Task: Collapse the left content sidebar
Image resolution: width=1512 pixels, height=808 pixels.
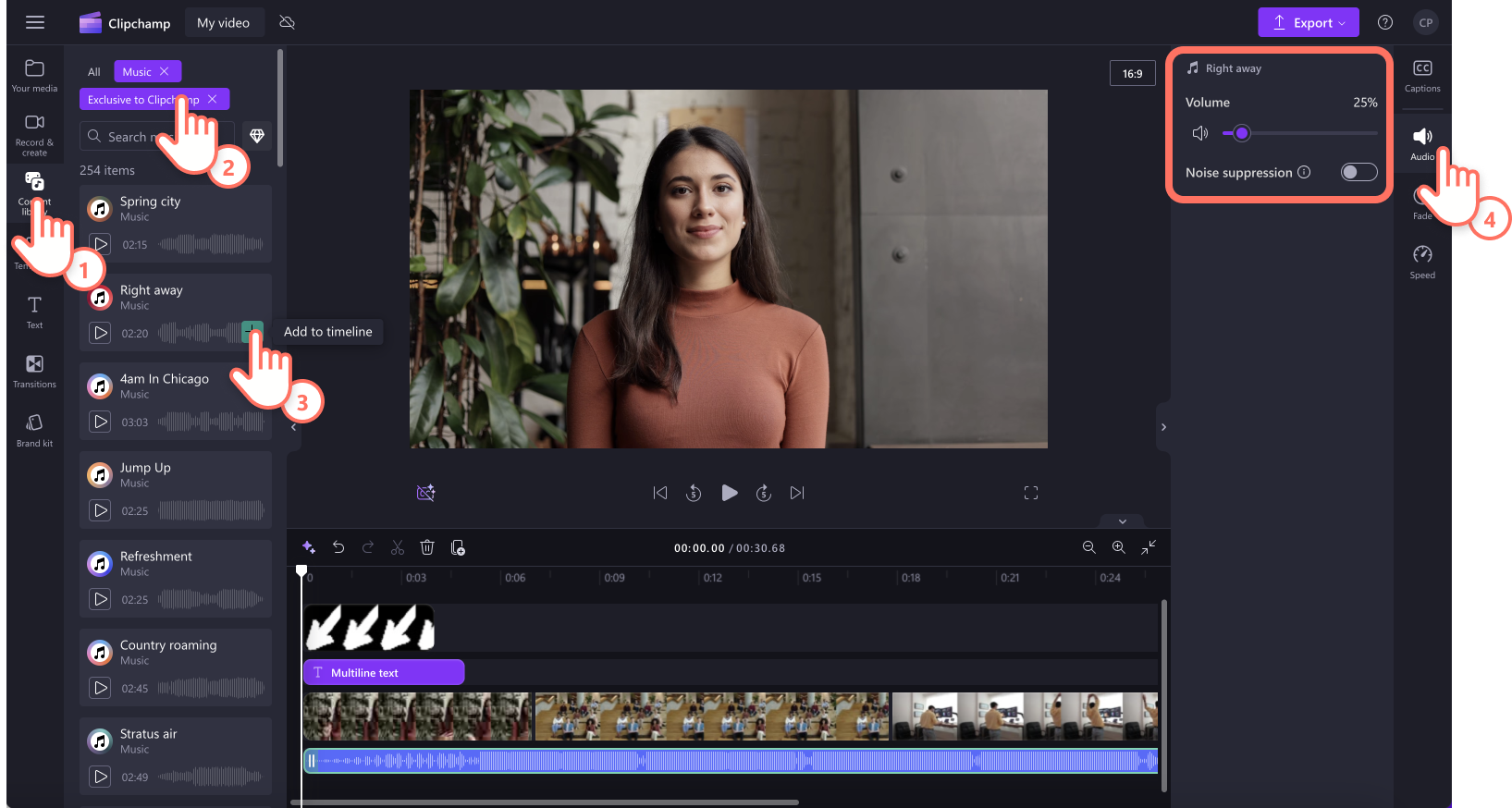Action: 293,427
